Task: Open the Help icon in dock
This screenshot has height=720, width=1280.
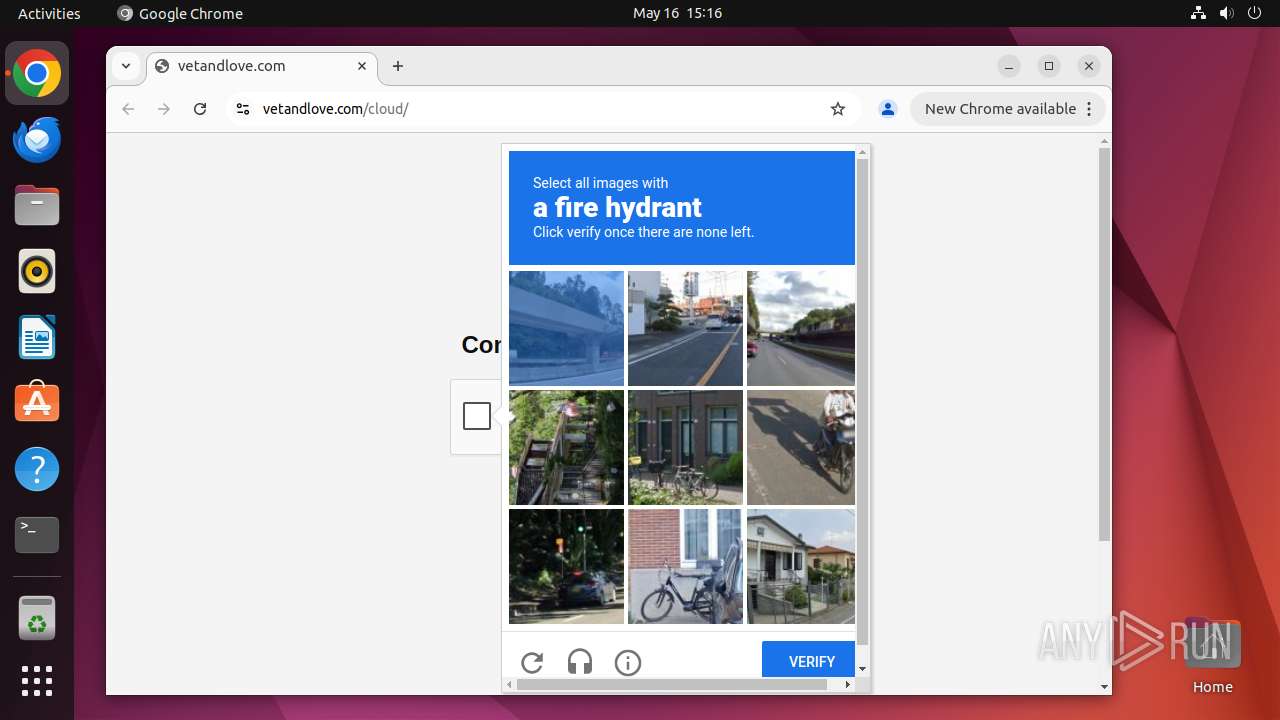Action: click(x=37, y=469)
